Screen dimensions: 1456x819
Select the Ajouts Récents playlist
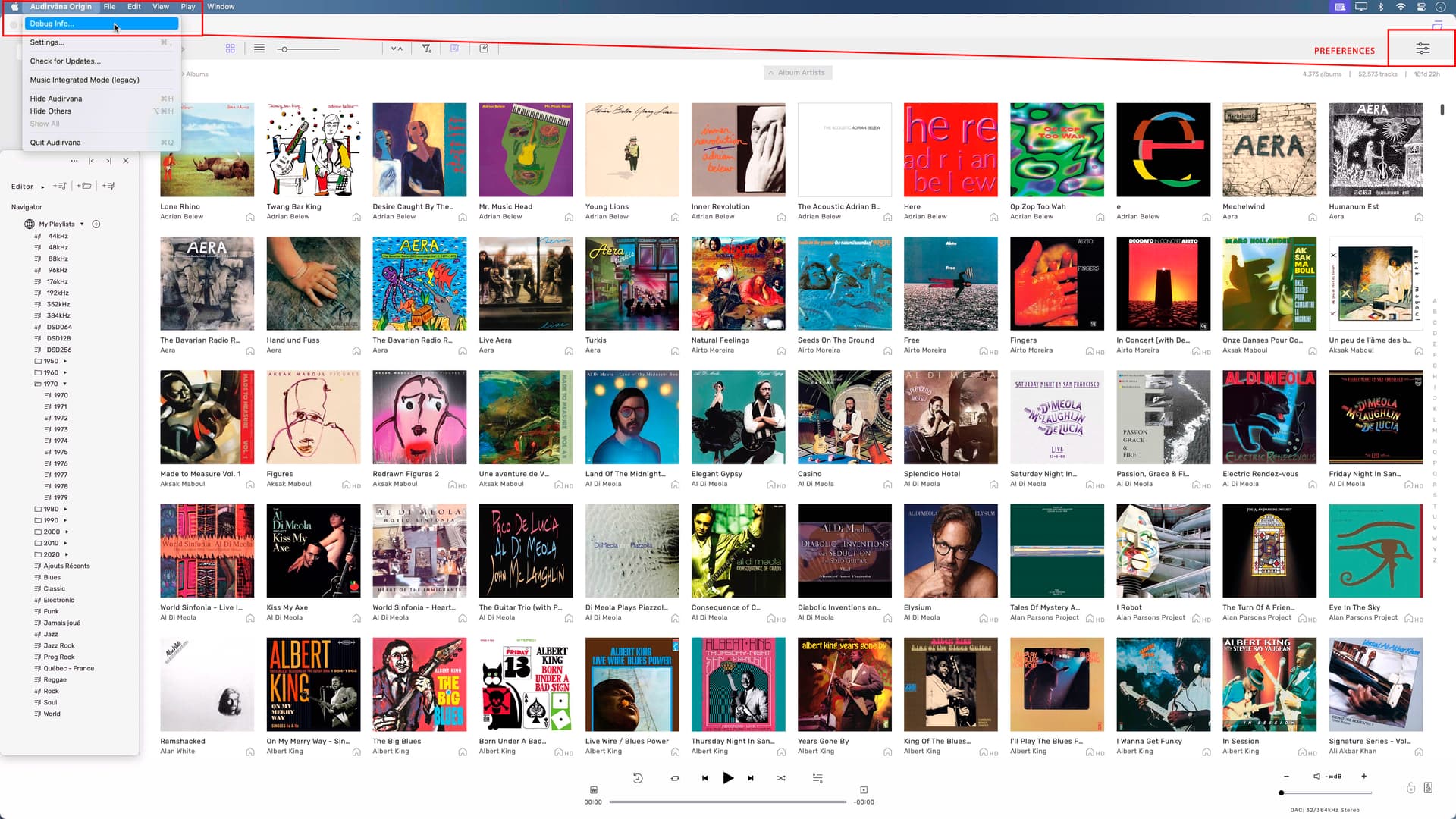(66, 566)
